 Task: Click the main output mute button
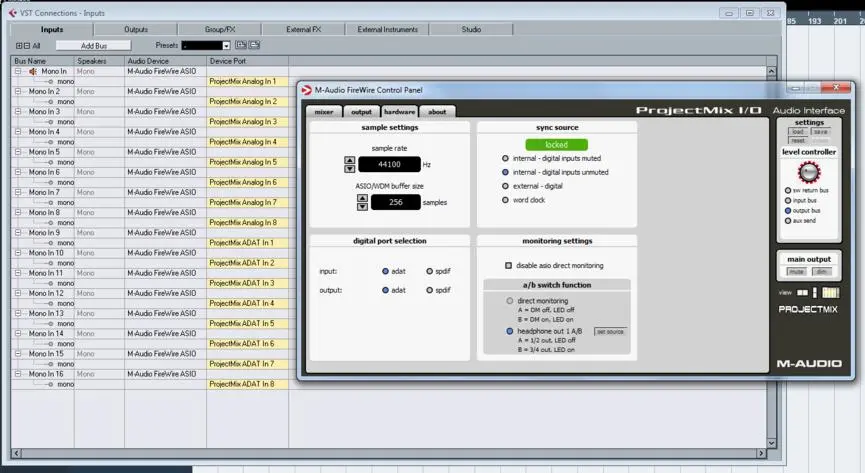(796, 272)
